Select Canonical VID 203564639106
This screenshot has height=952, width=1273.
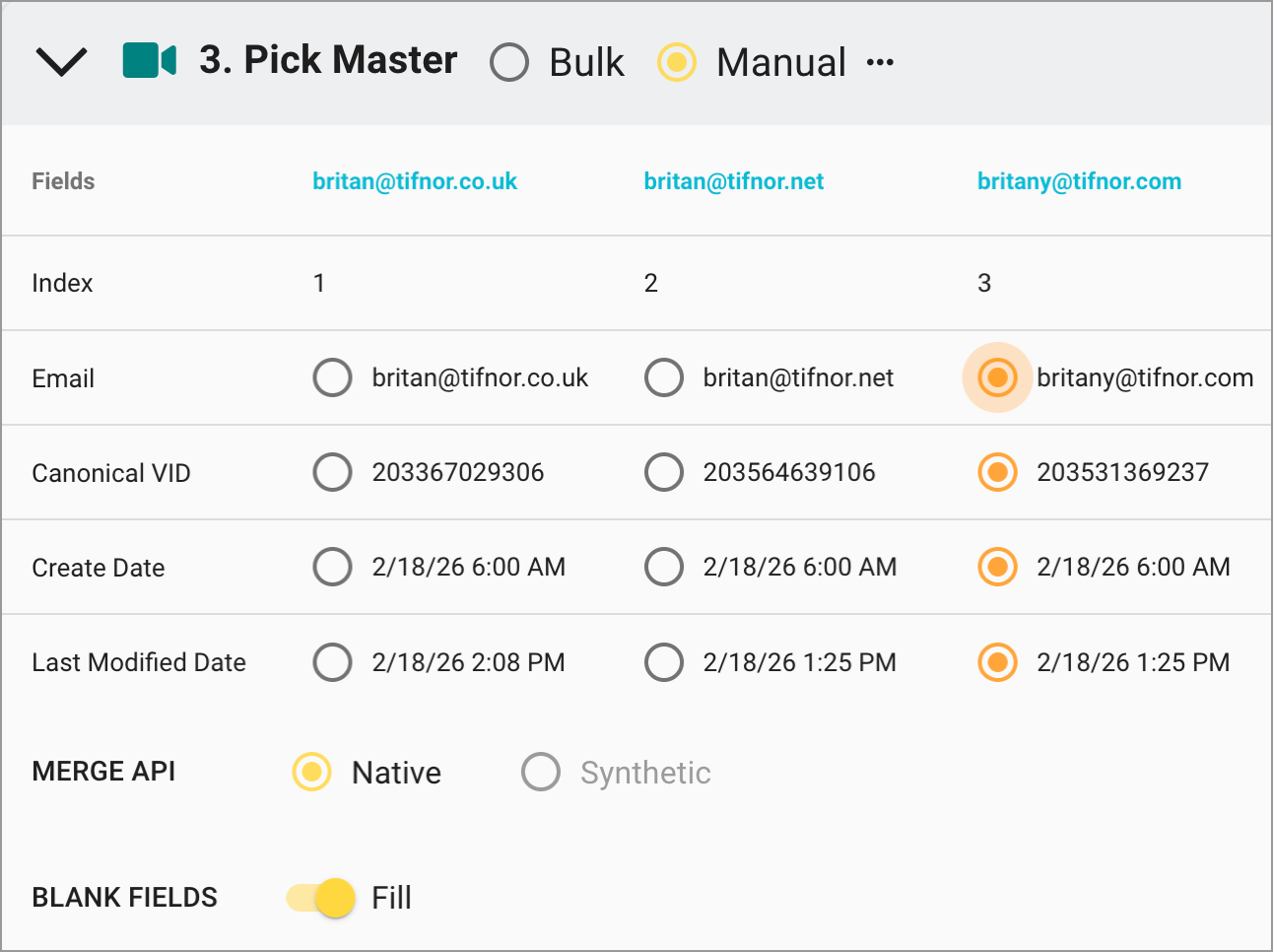(x=664, y=472)
